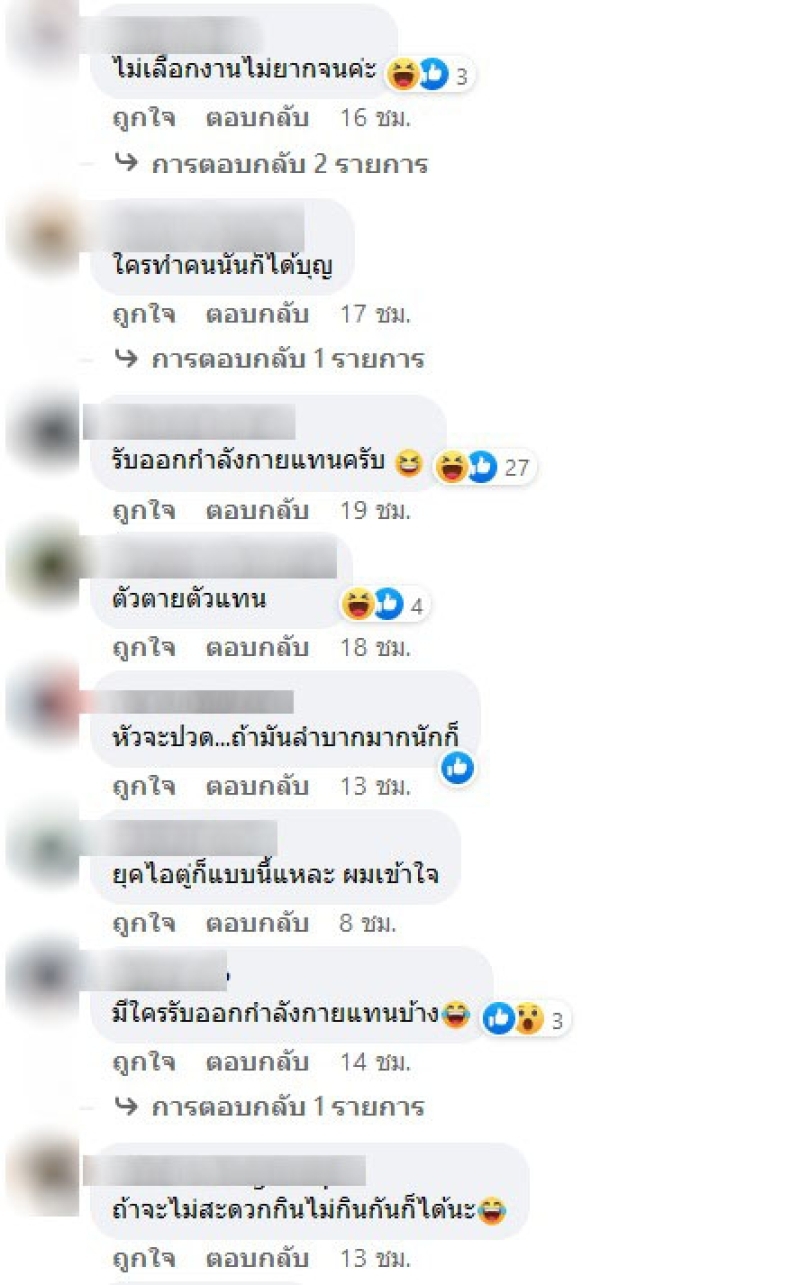This screenshot has width=800, height=1285.
Task: Click the lone blue like reaction icon
Action: [x=457, y=767]
